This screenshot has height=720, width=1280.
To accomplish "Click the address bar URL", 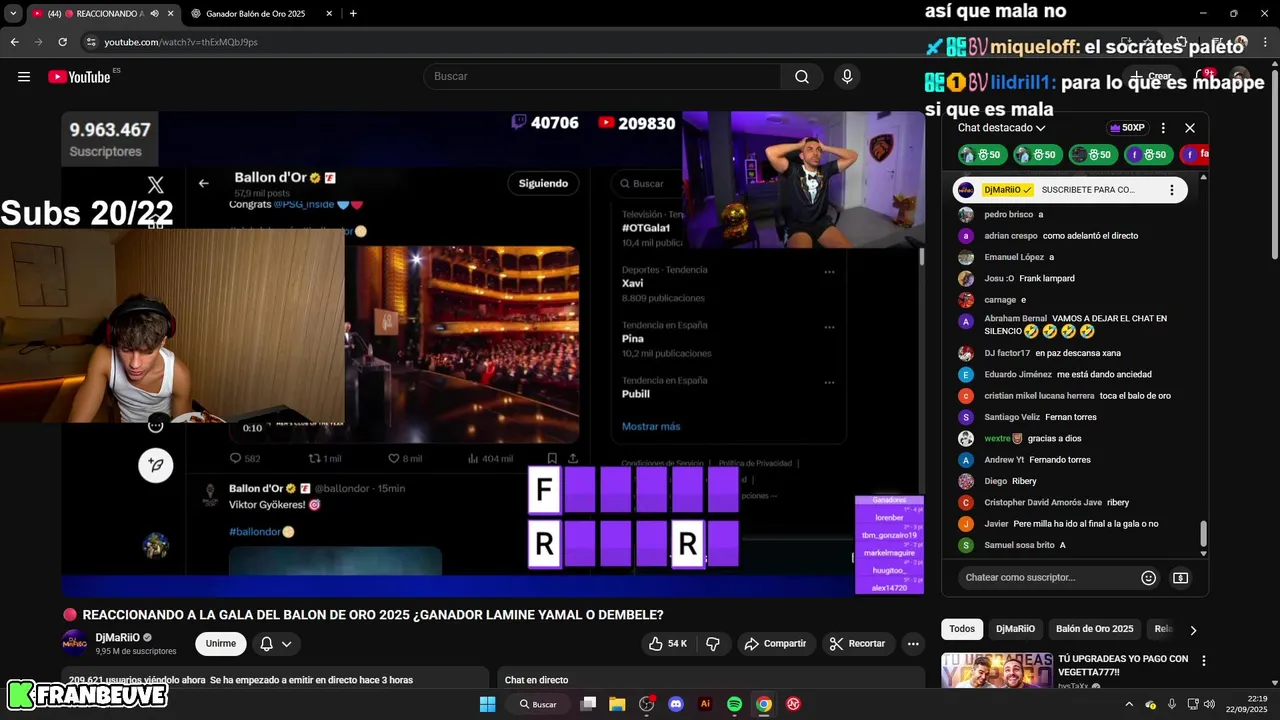I will pyautogui.click(x=181, y=42).
